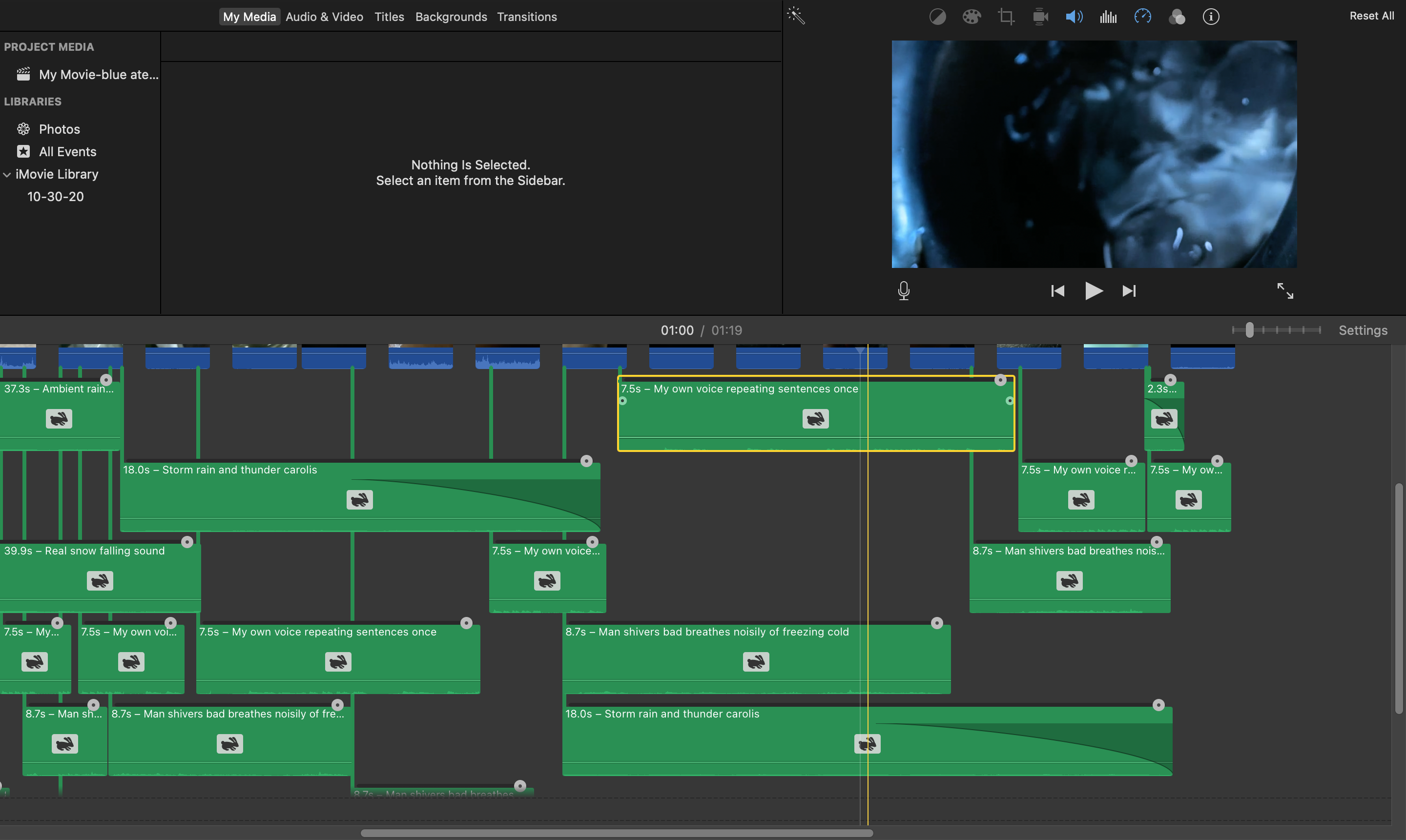
Task: Switch to the Backgrounds tab
Action: tap(451, 17)
